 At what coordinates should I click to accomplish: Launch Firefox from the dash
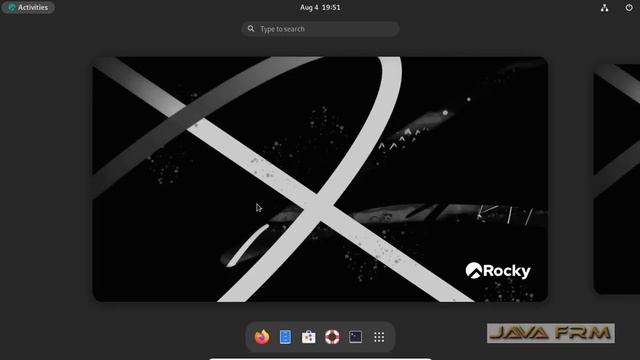(262, 337)
